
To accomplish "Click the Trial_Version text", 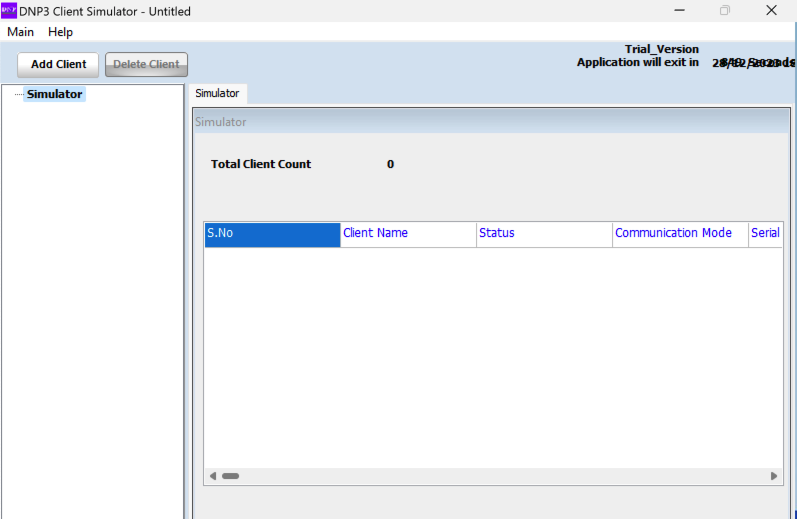I will 662,49.
